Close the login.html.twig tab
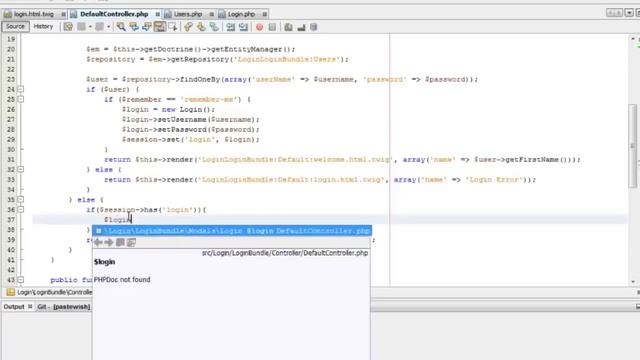 tap(63, 14)
